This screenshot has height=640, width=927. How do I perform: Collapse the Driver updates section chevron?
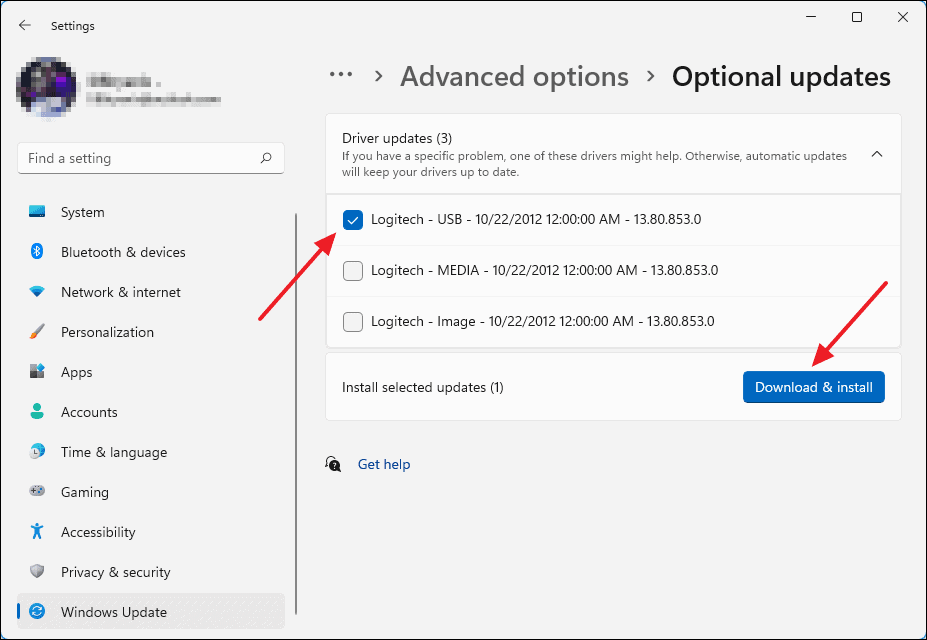(877, 154)
